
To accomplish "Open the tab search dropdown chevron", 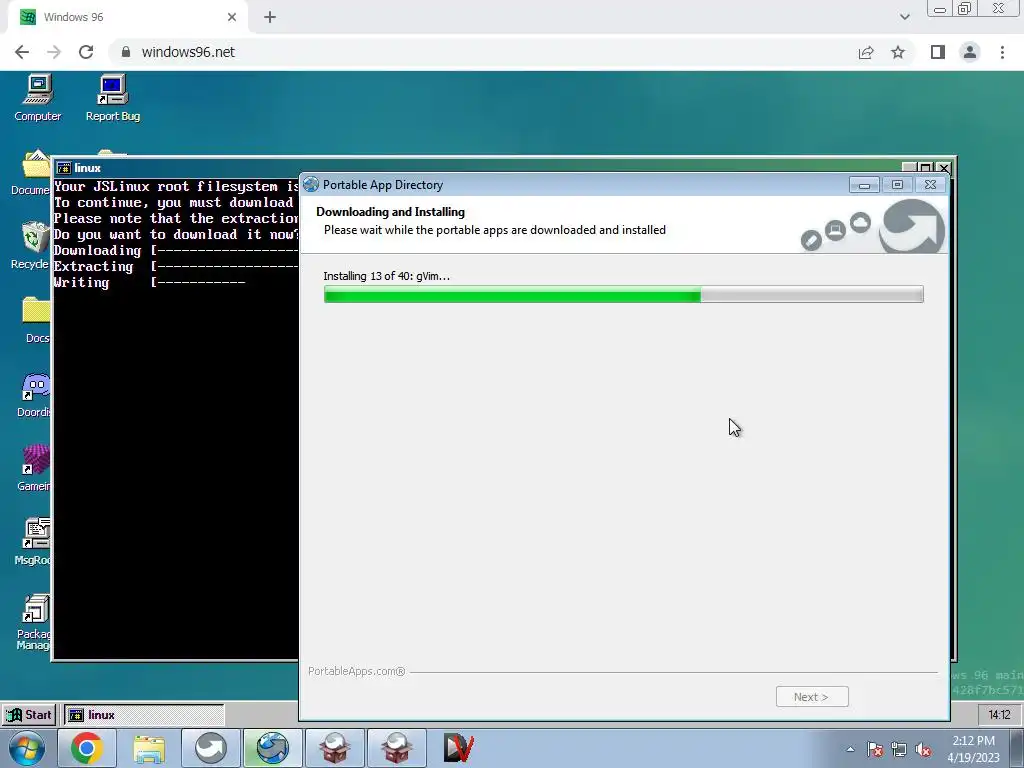I will pyautogui.click(x=904, y=17).
